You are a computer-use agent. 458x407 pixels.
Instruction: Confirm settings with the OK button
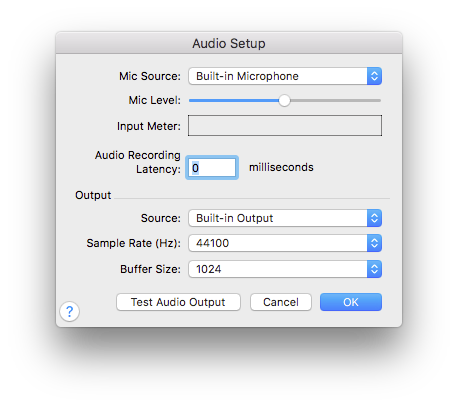click(x=351, y=302)
